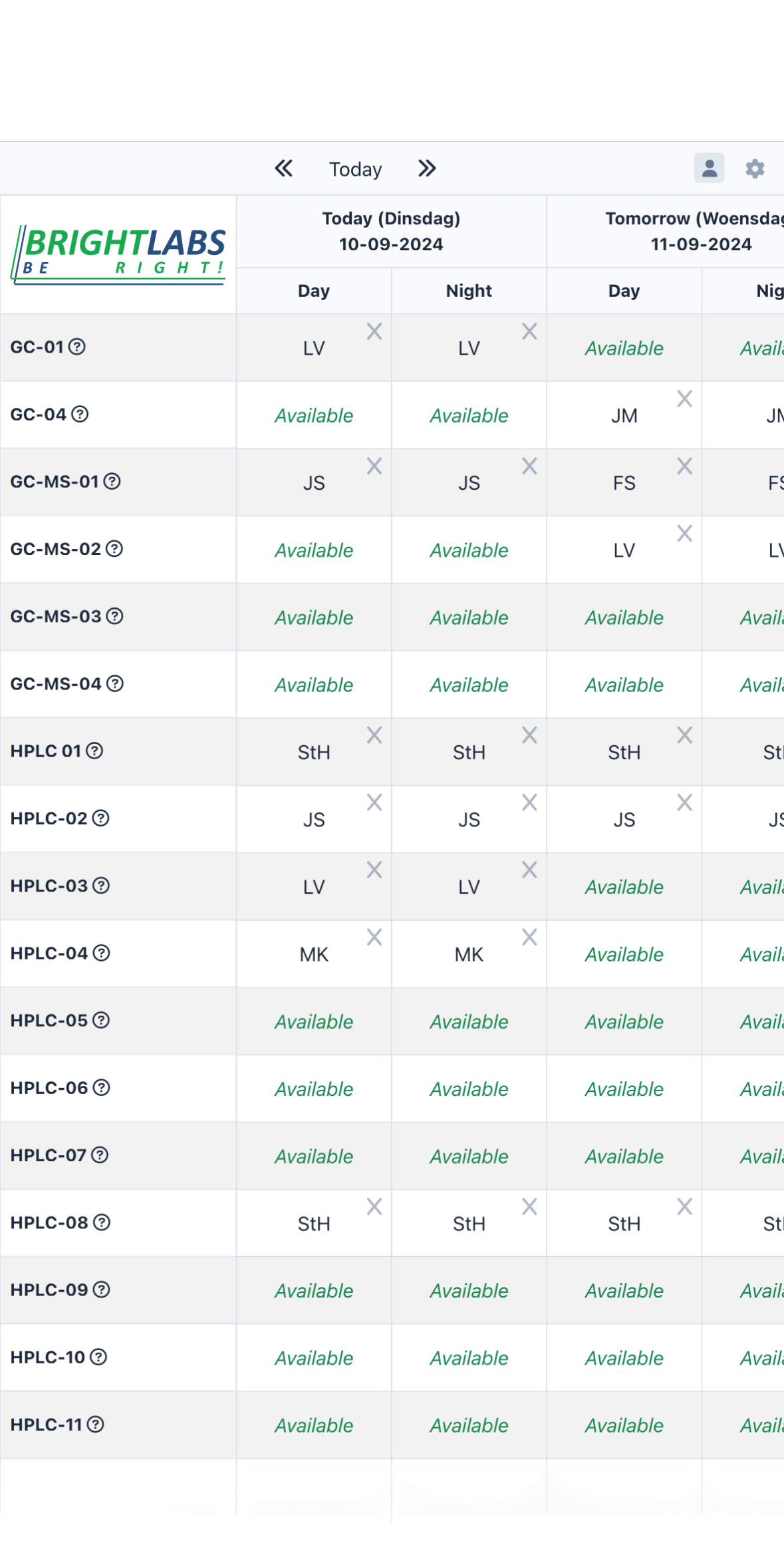This screenshot has width=784, height=1553.
Task: Cancel JM booking on GC-04 tomorrow Day
Action: [685, 399]
